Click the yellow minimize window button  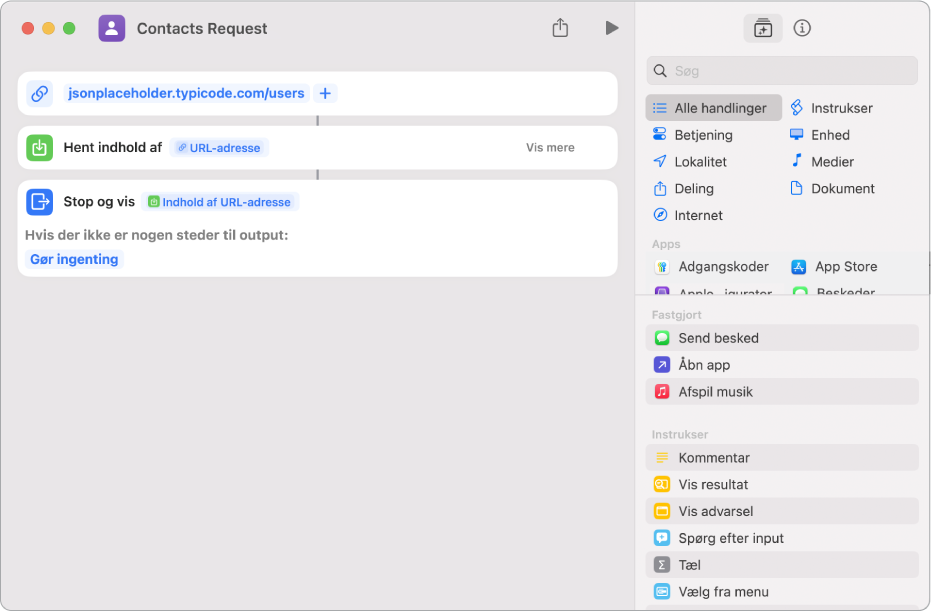49,28
